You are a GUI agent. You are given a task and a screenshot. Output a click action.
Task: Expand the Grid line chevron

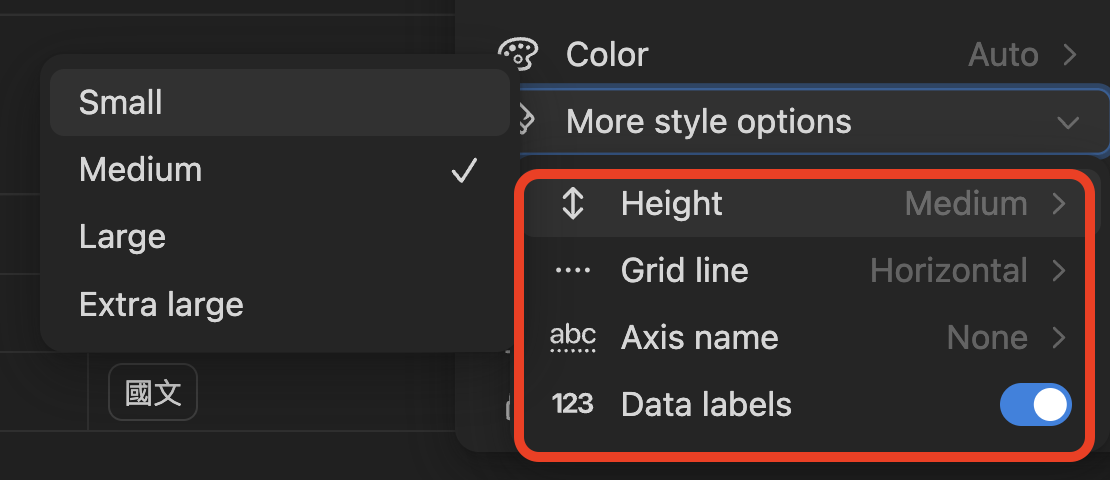click(x=1059, y=271)
